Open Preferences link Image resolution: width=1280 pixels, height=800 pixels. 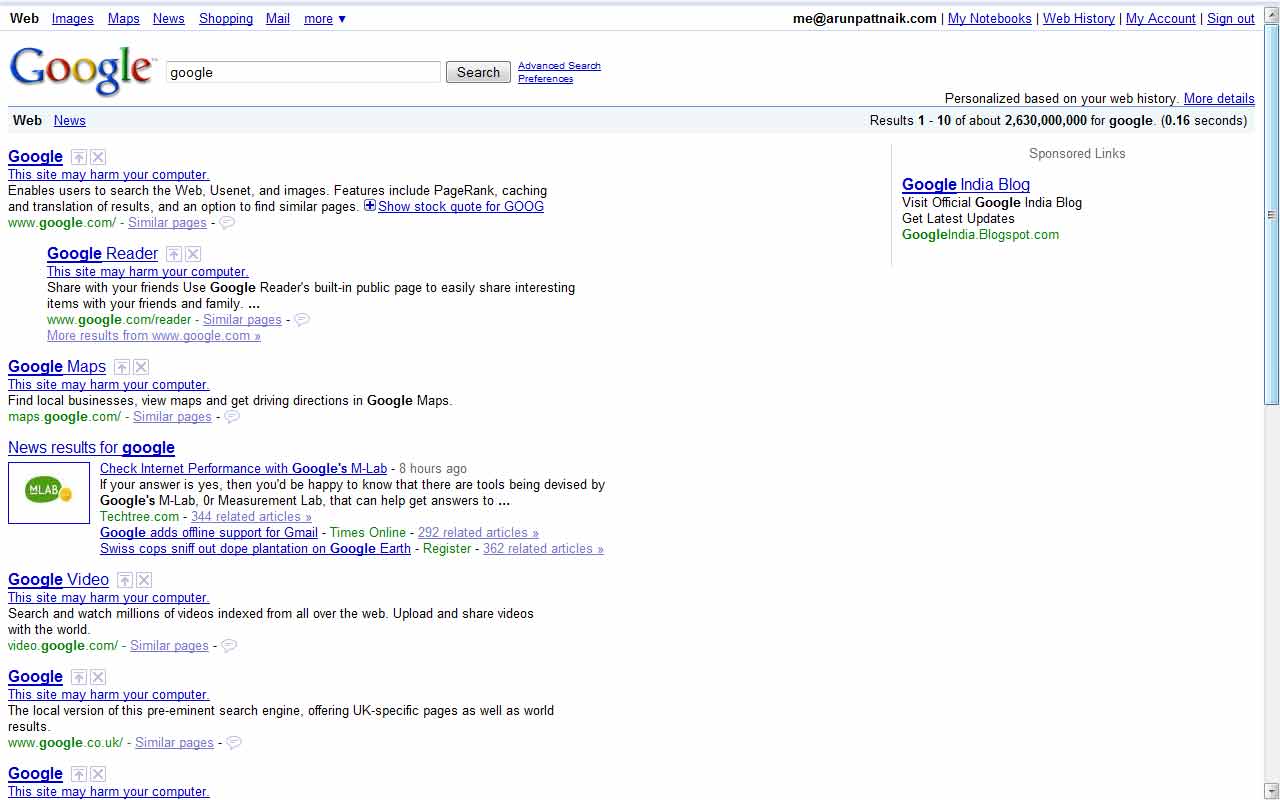[x=545, y=79]
